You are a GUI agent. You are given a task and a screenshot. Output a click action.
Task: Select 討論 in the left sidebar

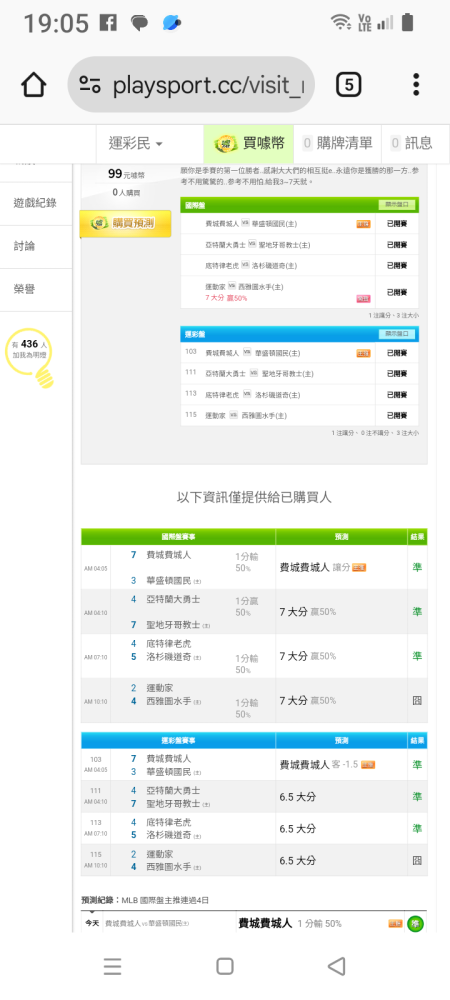(36, 246)
